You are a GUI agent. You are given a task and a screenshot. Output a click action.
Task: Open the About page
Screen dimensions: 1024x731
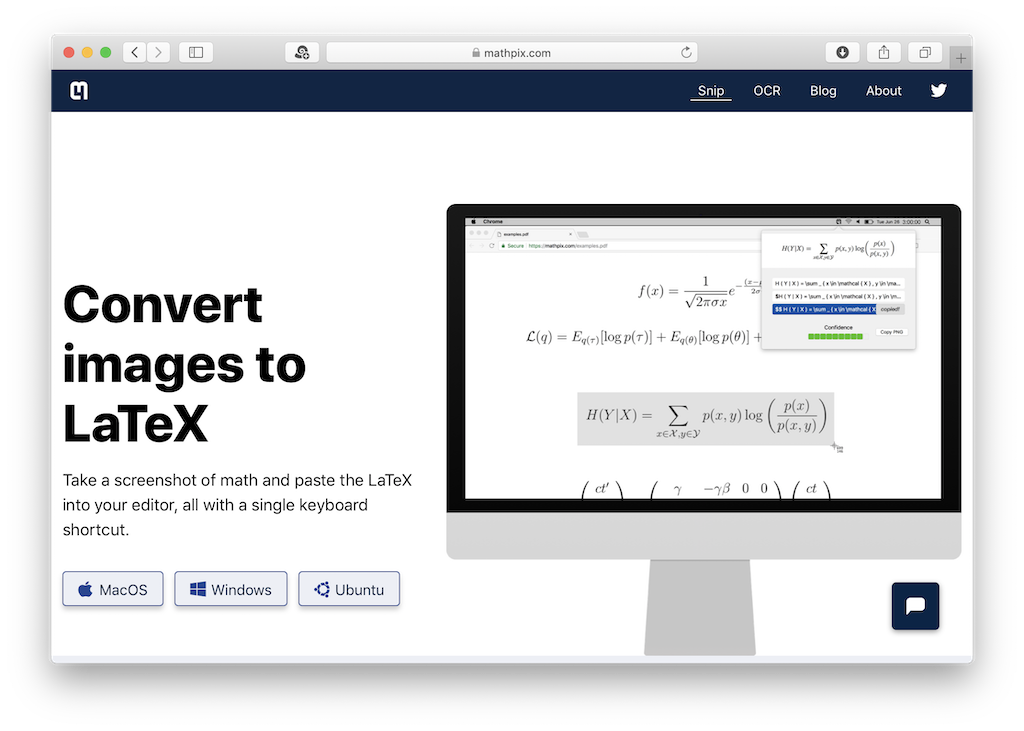[x=884, y=91]
